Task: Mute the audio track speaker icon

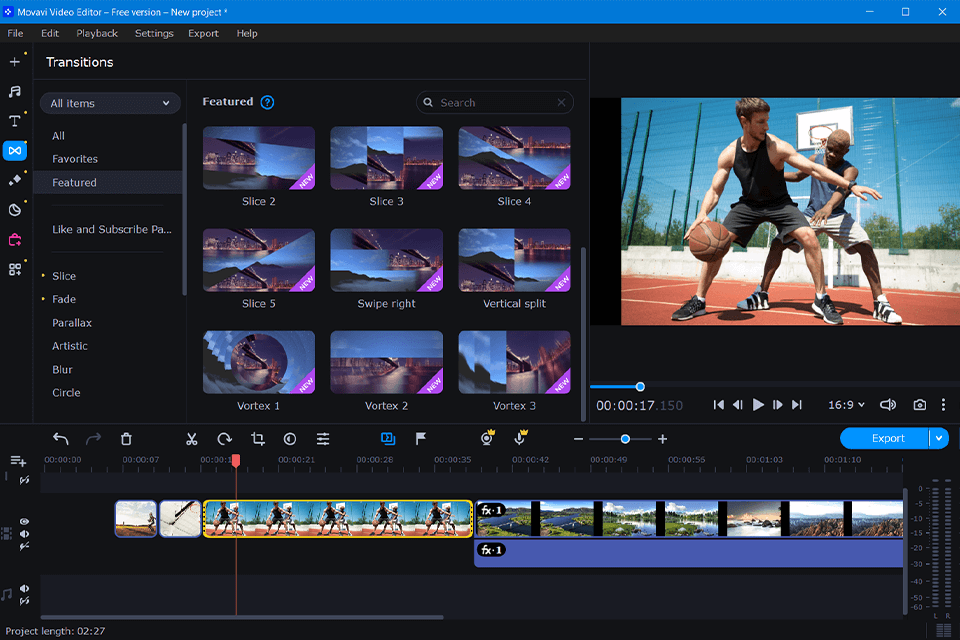Action: coord(24,589)
